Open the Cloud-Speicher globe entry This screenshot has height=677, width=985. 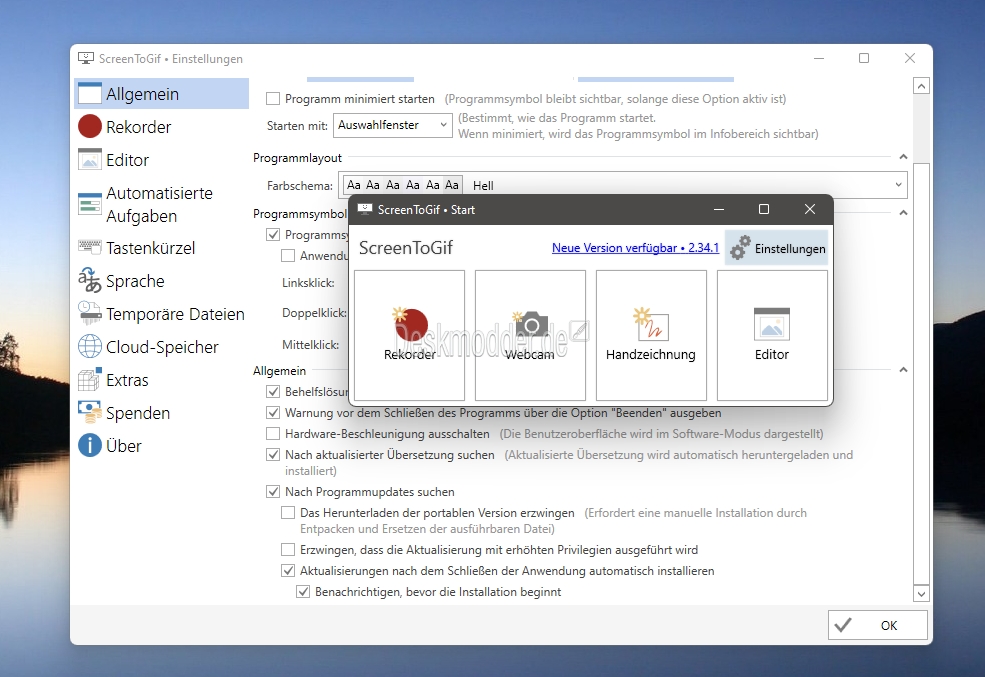pos(161,347)
